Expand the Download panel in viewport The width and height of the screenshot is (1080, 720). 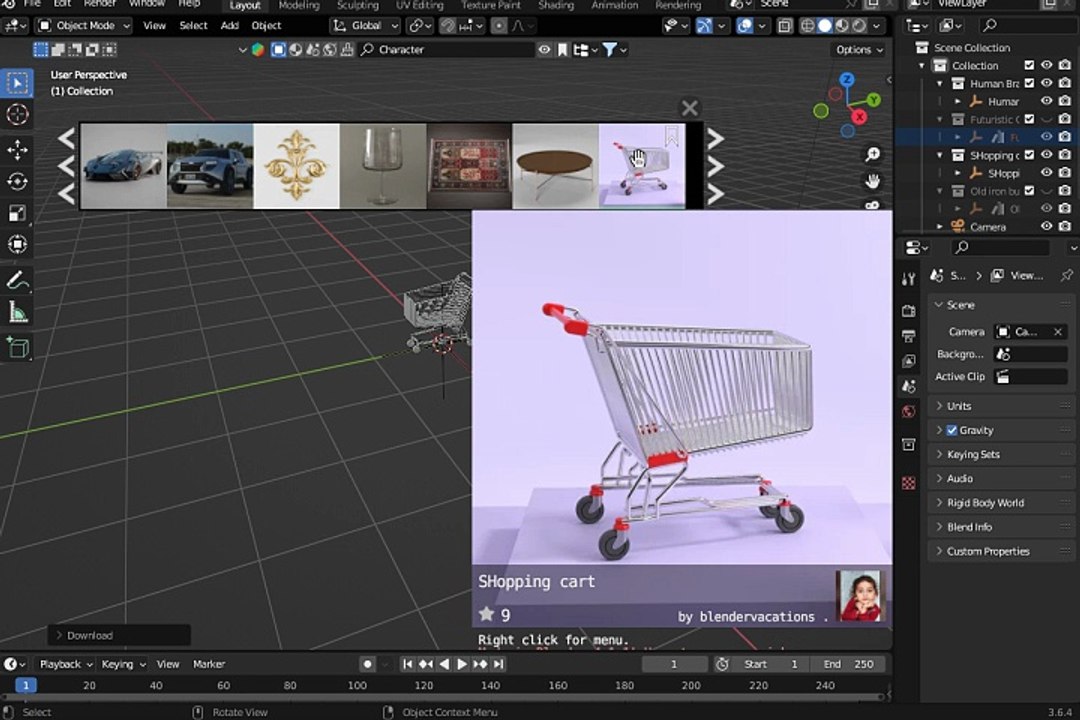click(118, 635)
